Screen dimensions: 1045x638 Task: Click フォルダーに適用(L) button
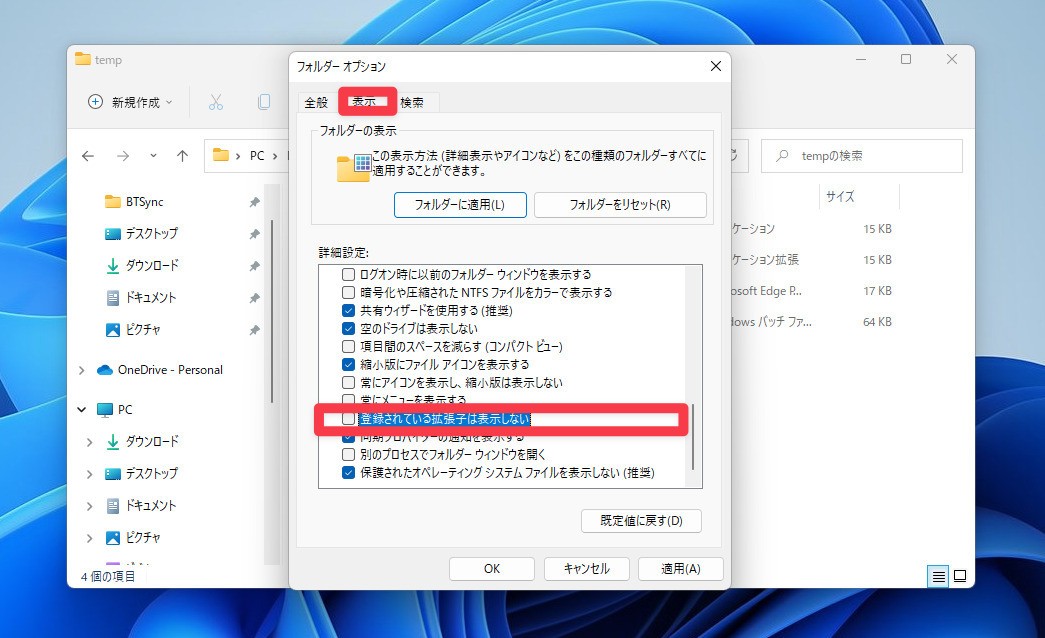coord(460,205)
